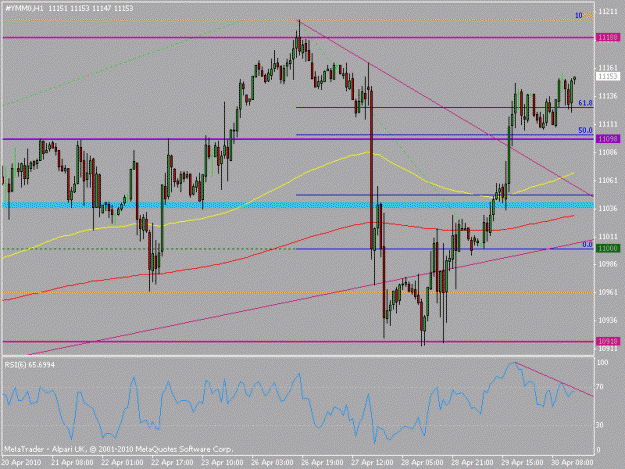The height and width of the screenshot is (469, 625).
Task: Click the 11161 price axis value
Action: coord(608,68)
